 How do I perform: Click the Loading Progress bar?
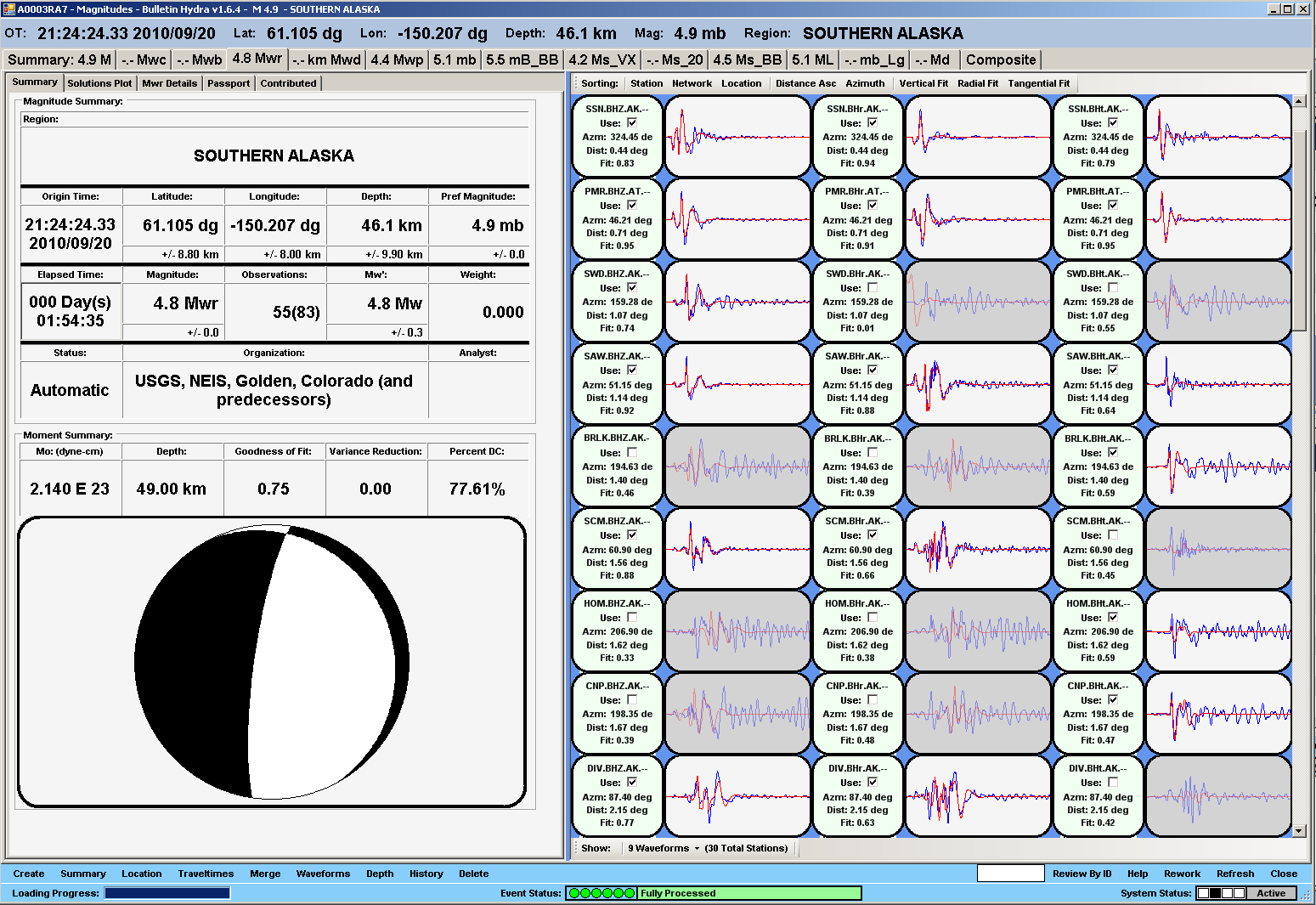[167, 893]
